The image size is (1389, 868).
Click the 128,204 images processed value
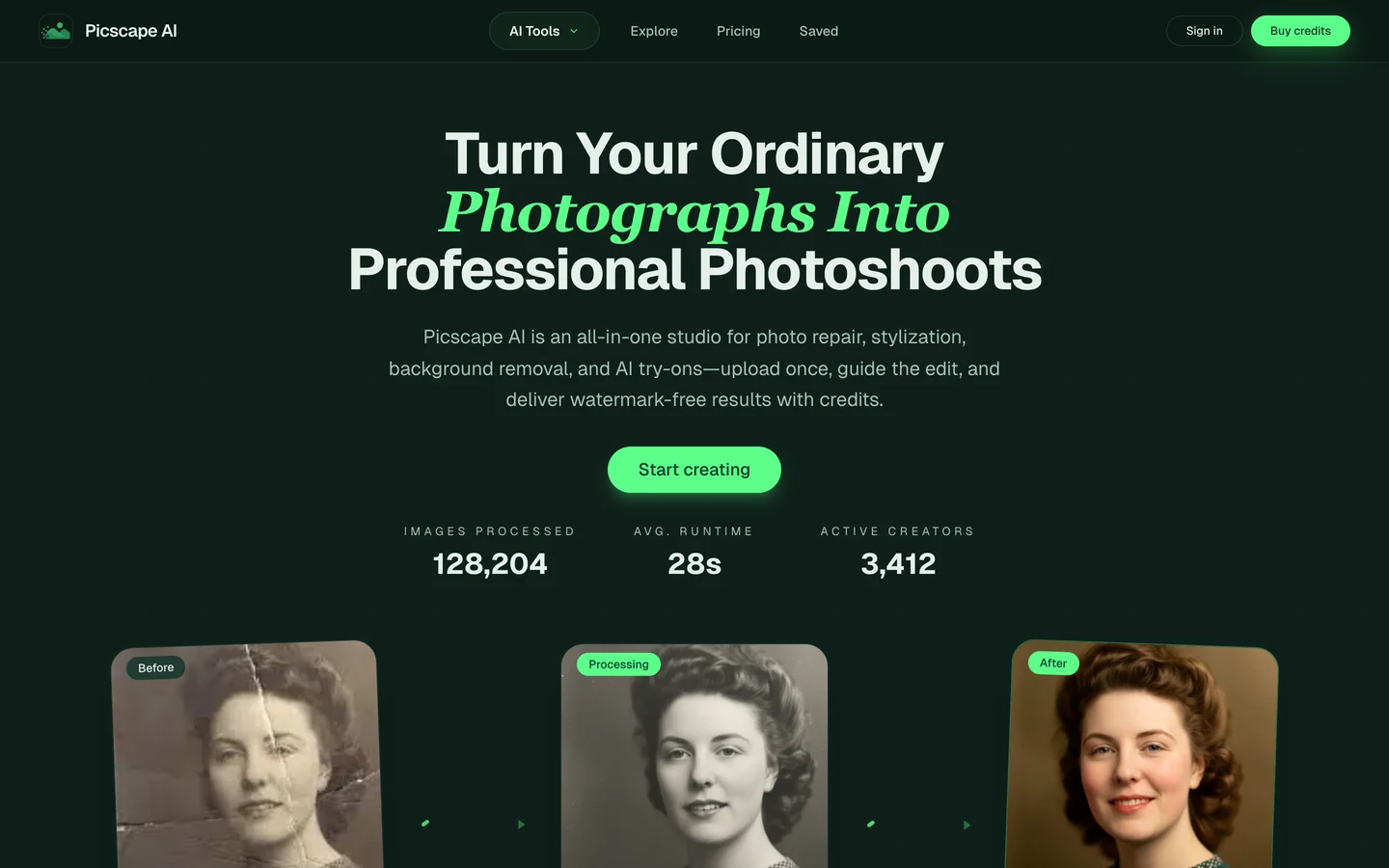click(x=490, y=564)
